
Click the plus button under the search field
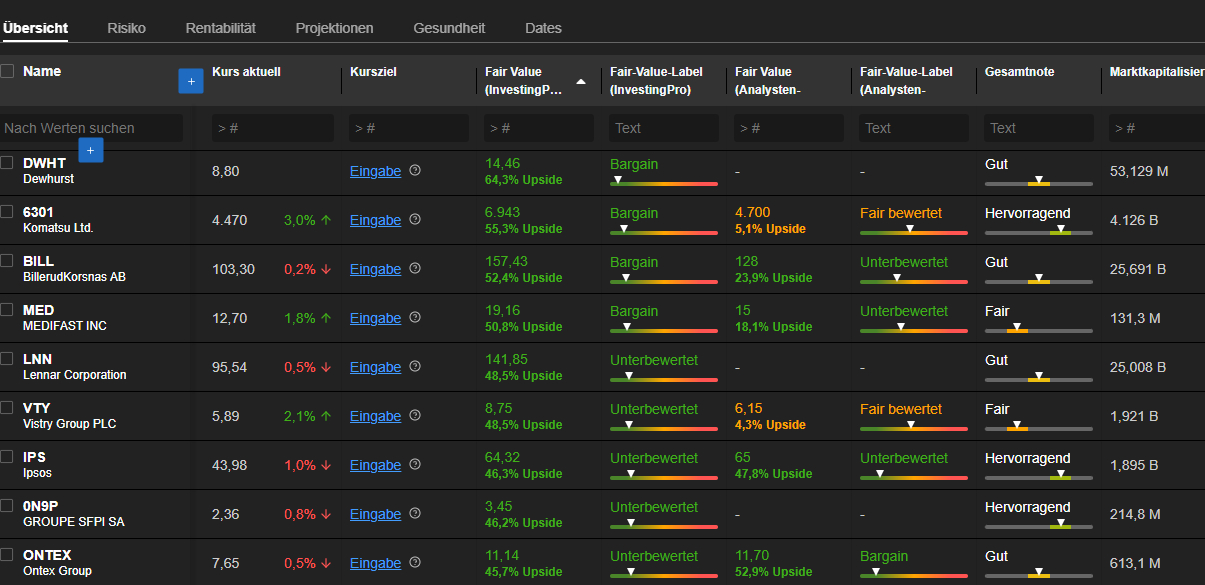pyautogui.click(x=90, y=150)
